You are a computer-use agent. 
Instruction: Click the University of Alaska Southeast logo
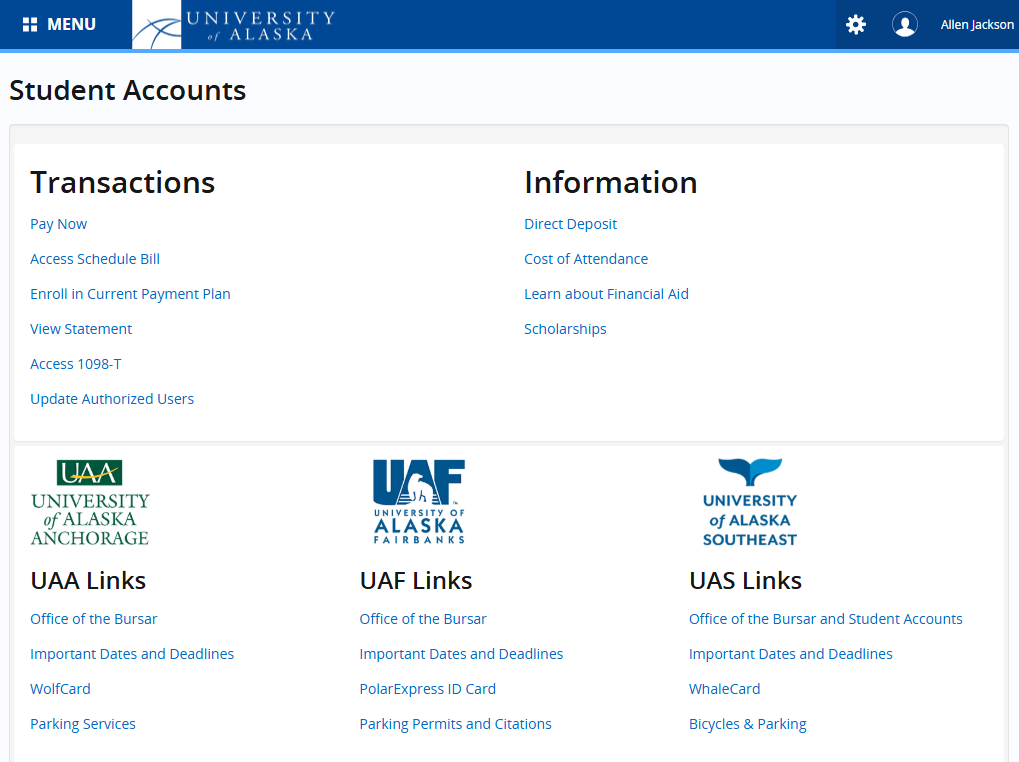tap(750, 502)
